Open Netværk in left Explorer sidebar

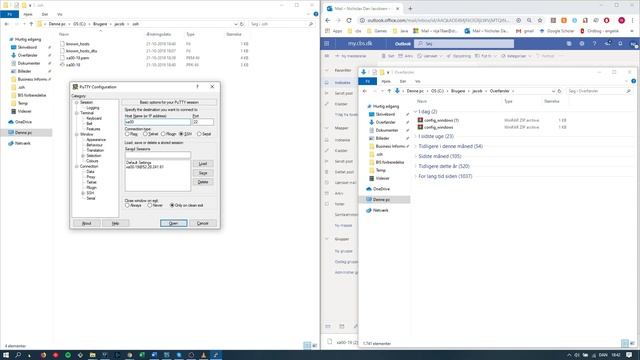[x=22, y=143]
